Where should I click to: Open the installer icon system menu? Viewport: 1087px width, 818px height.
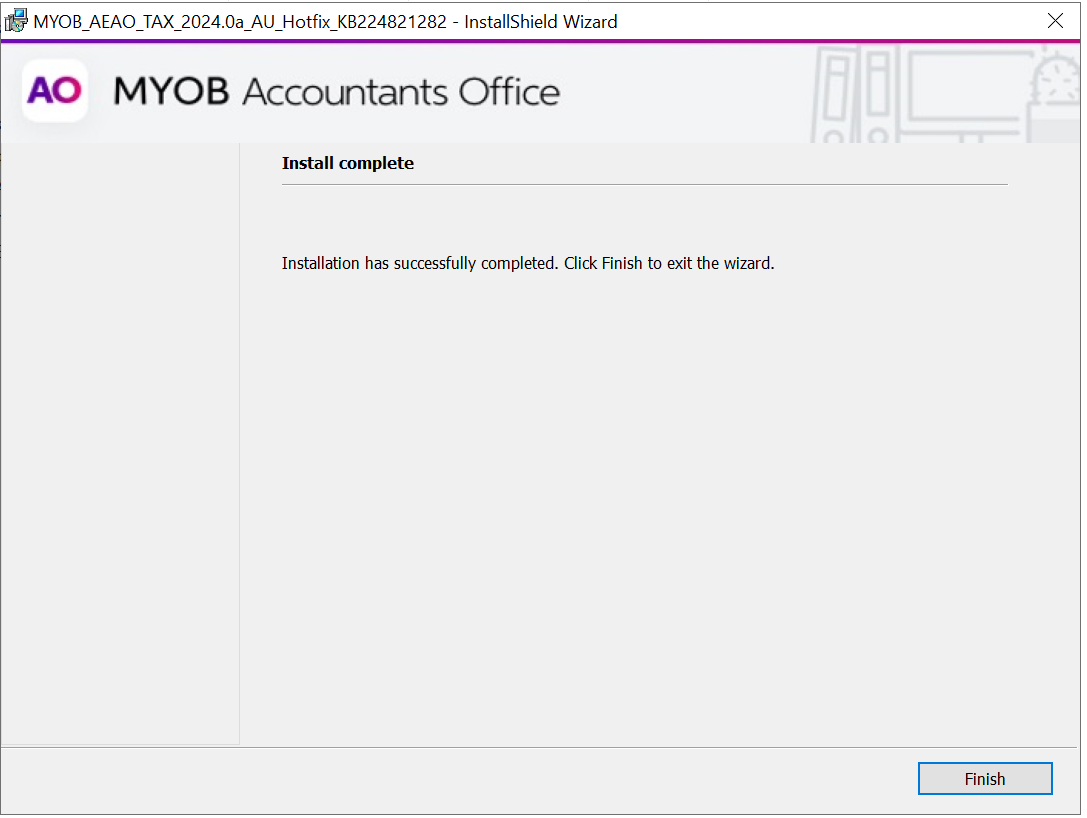16,21
